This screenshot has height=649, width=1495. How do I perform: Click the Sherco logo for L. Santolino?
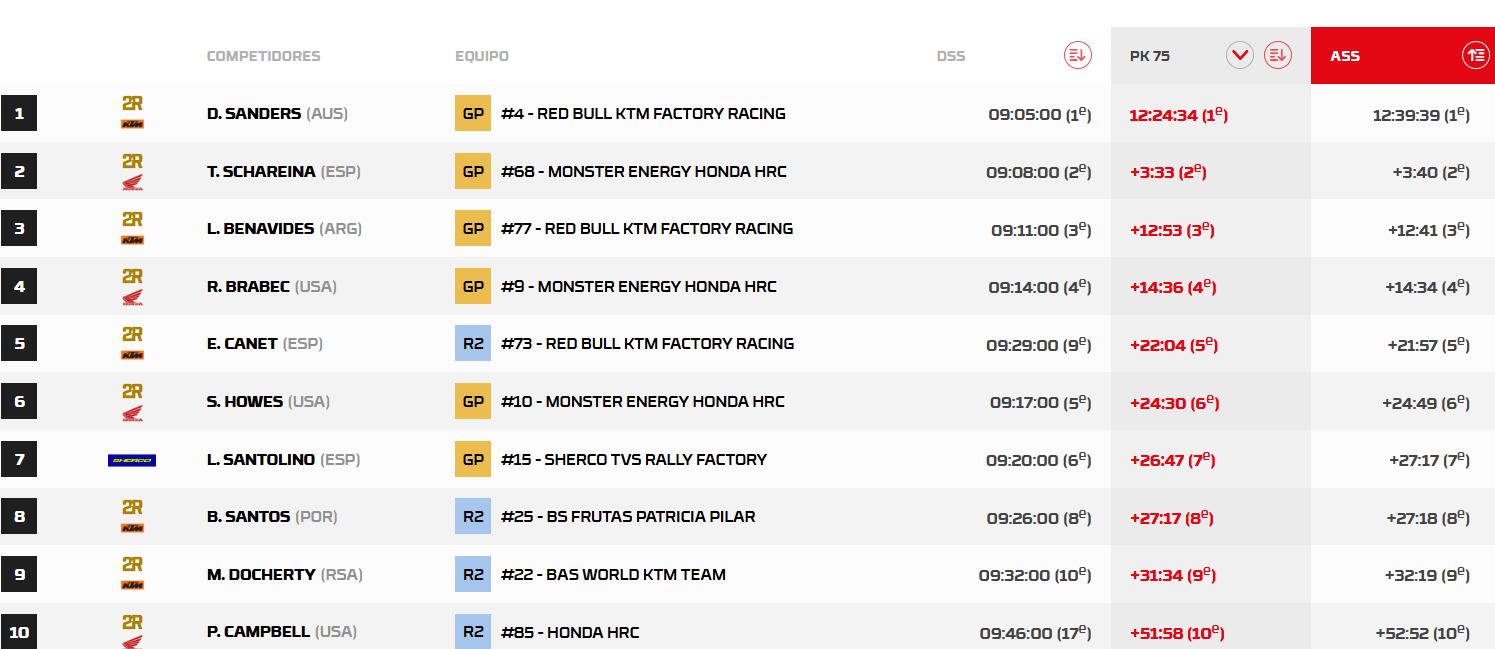click(x=132, y=460)
